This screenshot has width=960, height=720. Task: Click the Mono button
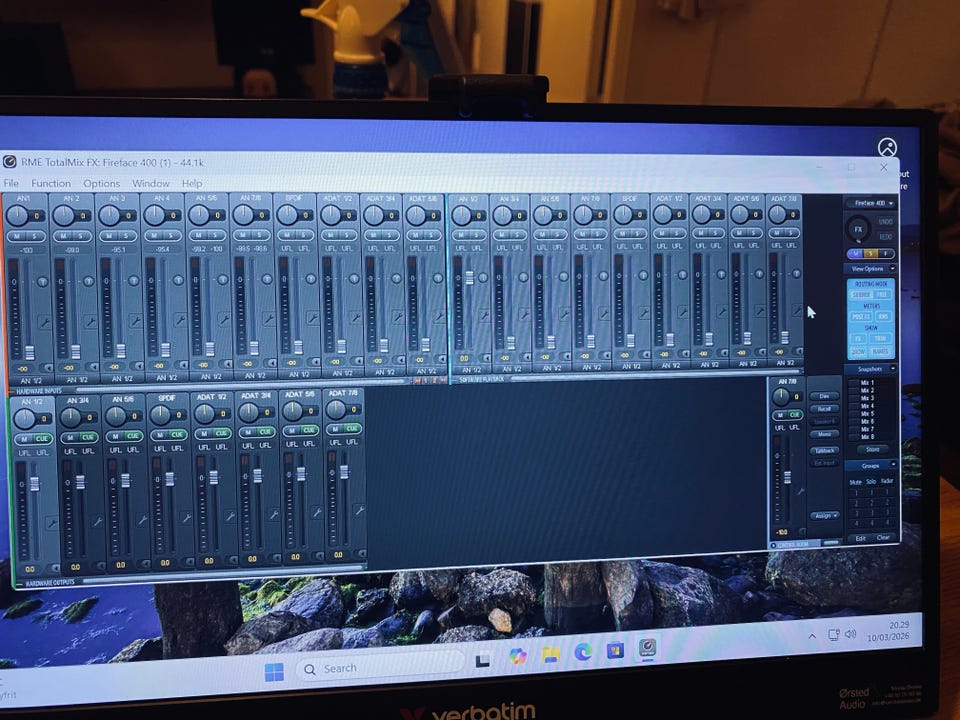[824, 434]
